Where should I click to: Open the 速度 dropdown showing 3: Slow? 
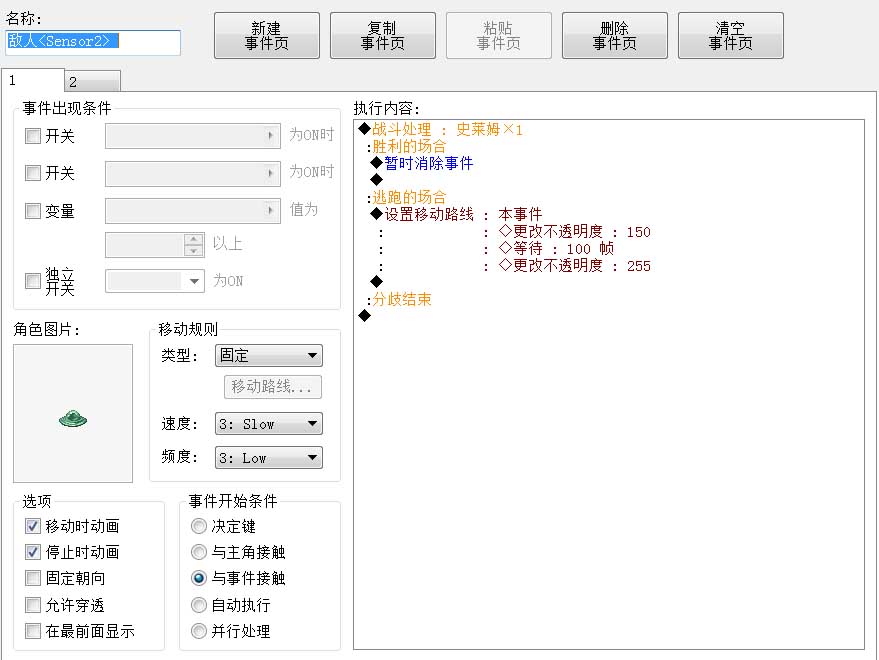tap(269, 424)
